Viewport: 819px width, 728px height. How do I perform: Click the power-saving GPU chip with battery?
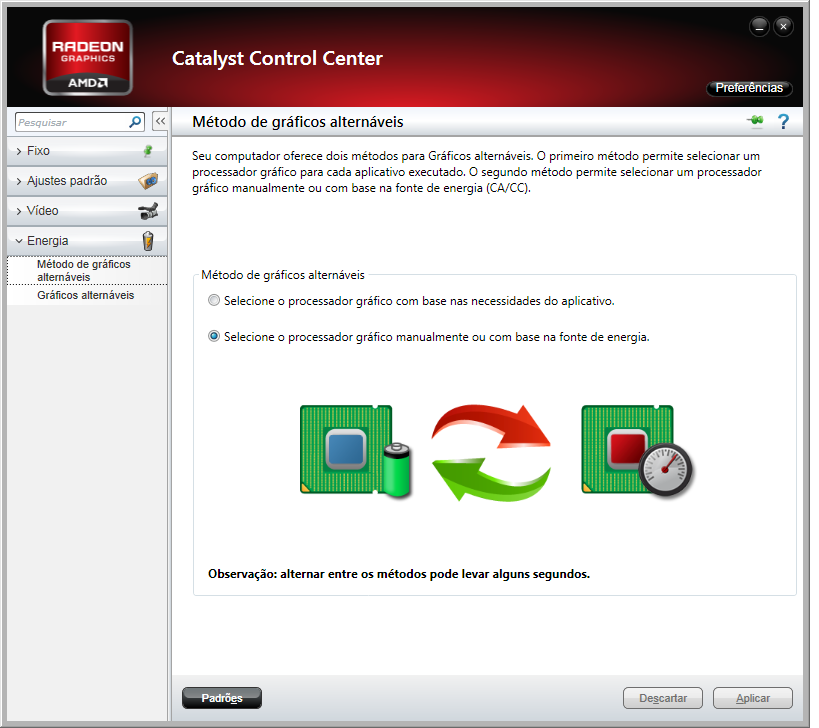[x=356, y=450]
